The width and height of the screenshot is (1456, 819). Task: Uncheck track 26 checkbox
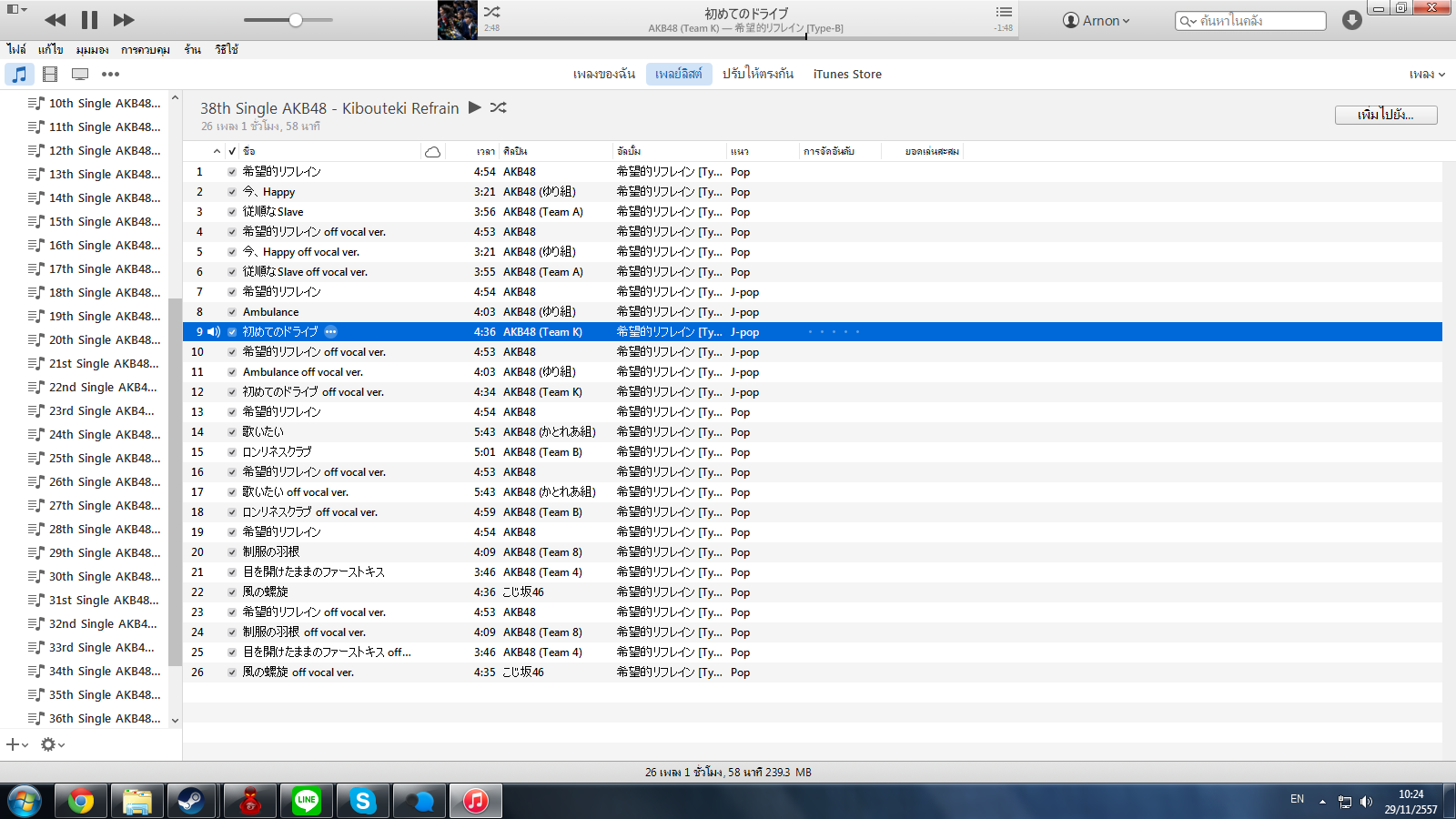pos(232,672)
